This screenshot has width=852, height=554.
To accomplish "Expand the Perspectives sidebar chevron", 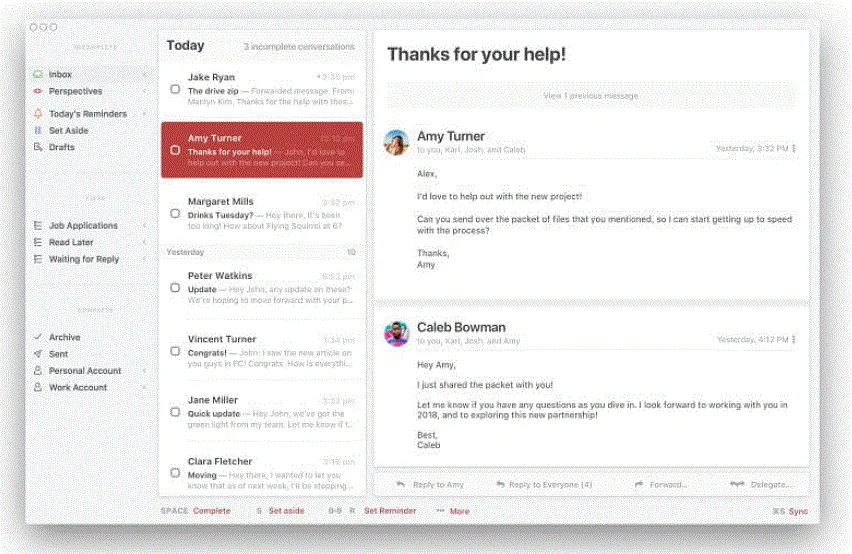I will (x=145, y=91).
